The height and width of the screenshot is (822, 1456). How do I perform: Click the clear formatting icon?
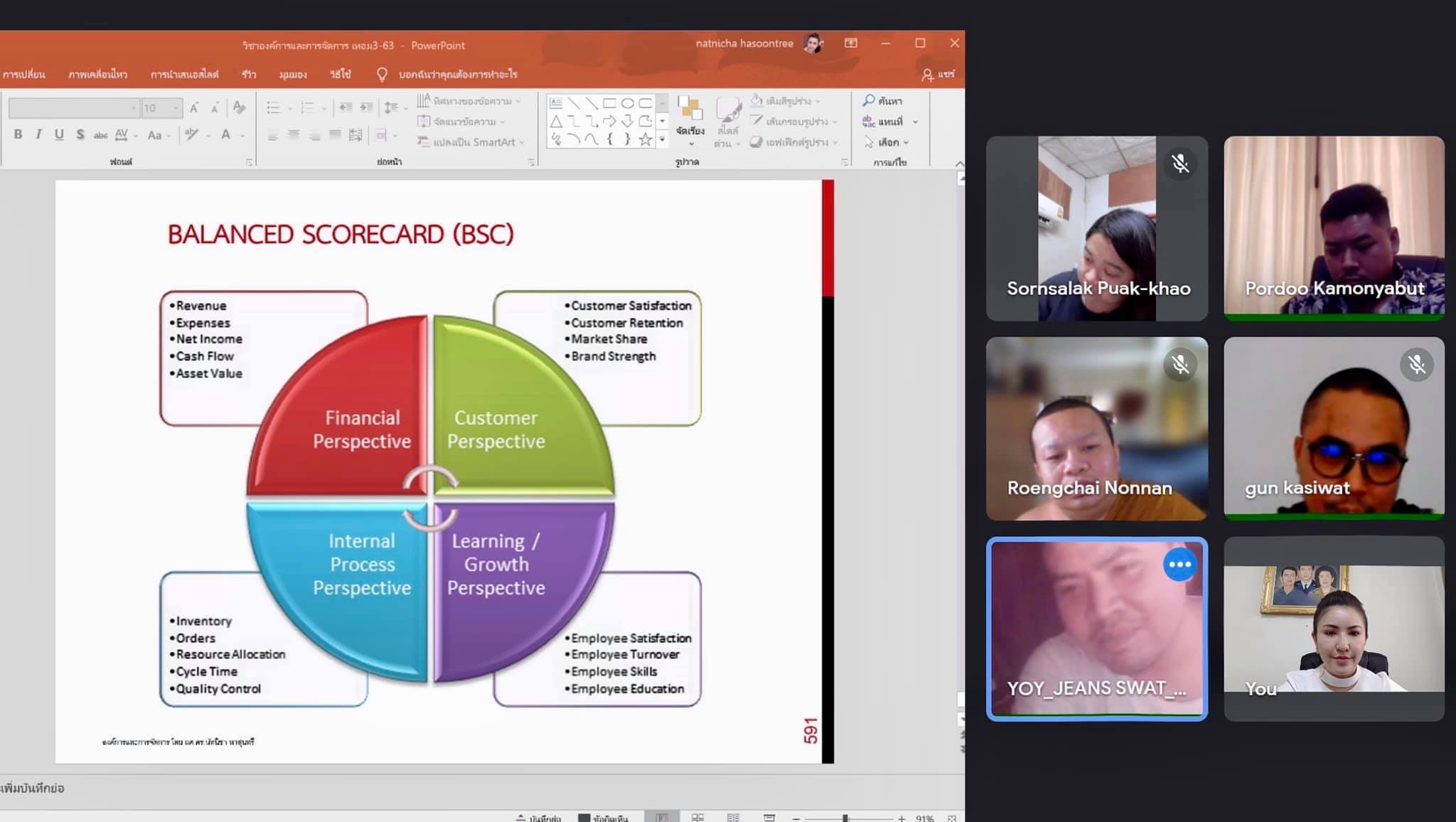tap(240, 107)
